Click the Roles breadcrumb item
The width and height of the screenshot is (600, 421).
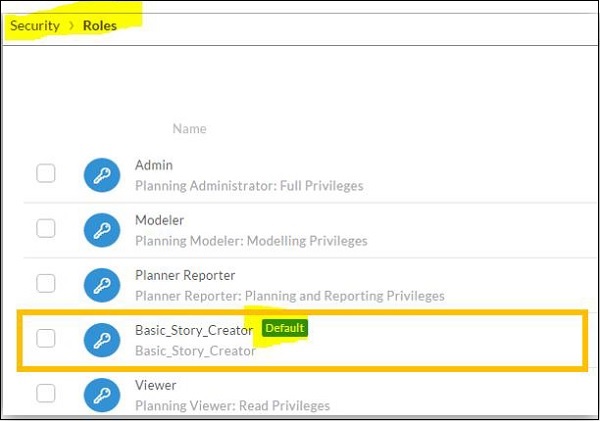tap(99, 25)
